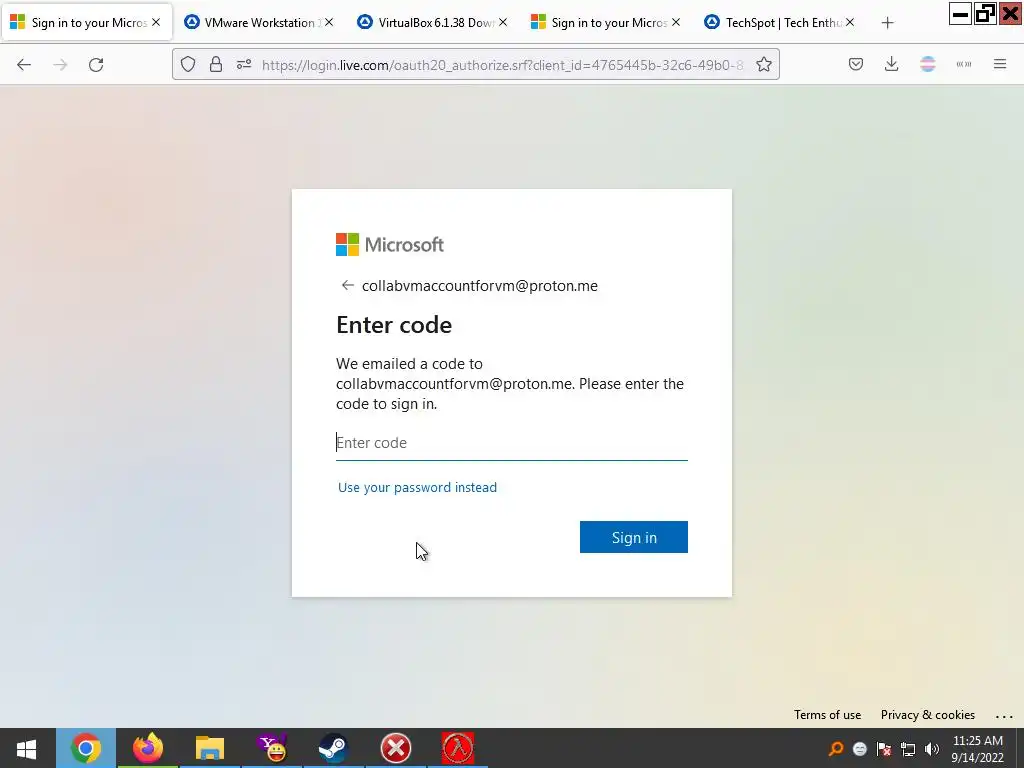Click the forward navigation arrow
The height and width of the screenshot is (768, 1024).
pyautogui.click(x=60, y=65)
